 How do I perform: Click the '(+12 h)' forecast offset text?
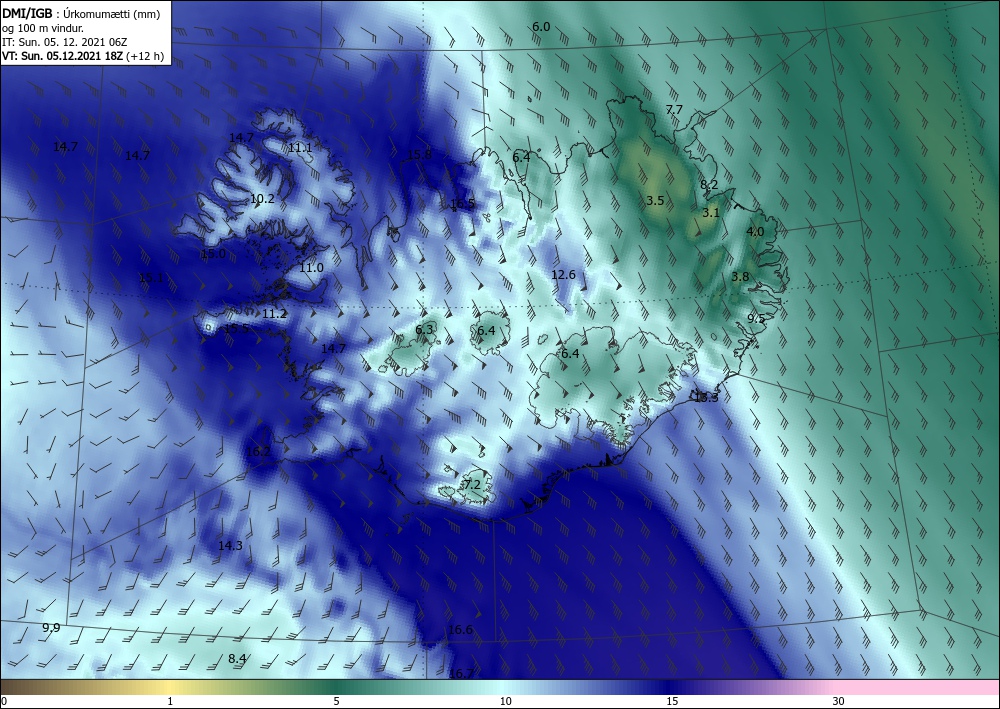(145, 56)
